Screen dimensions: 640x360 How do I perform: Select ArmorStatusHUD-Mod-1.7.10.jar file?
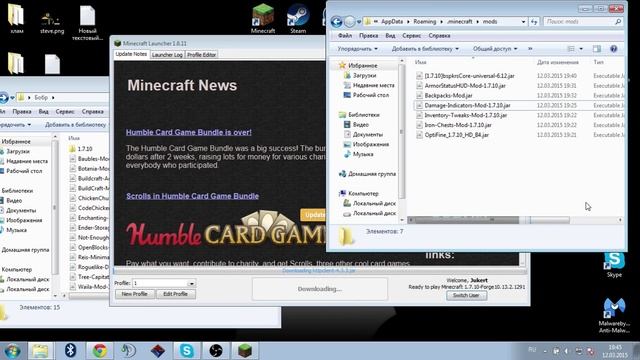click(465, 86)
